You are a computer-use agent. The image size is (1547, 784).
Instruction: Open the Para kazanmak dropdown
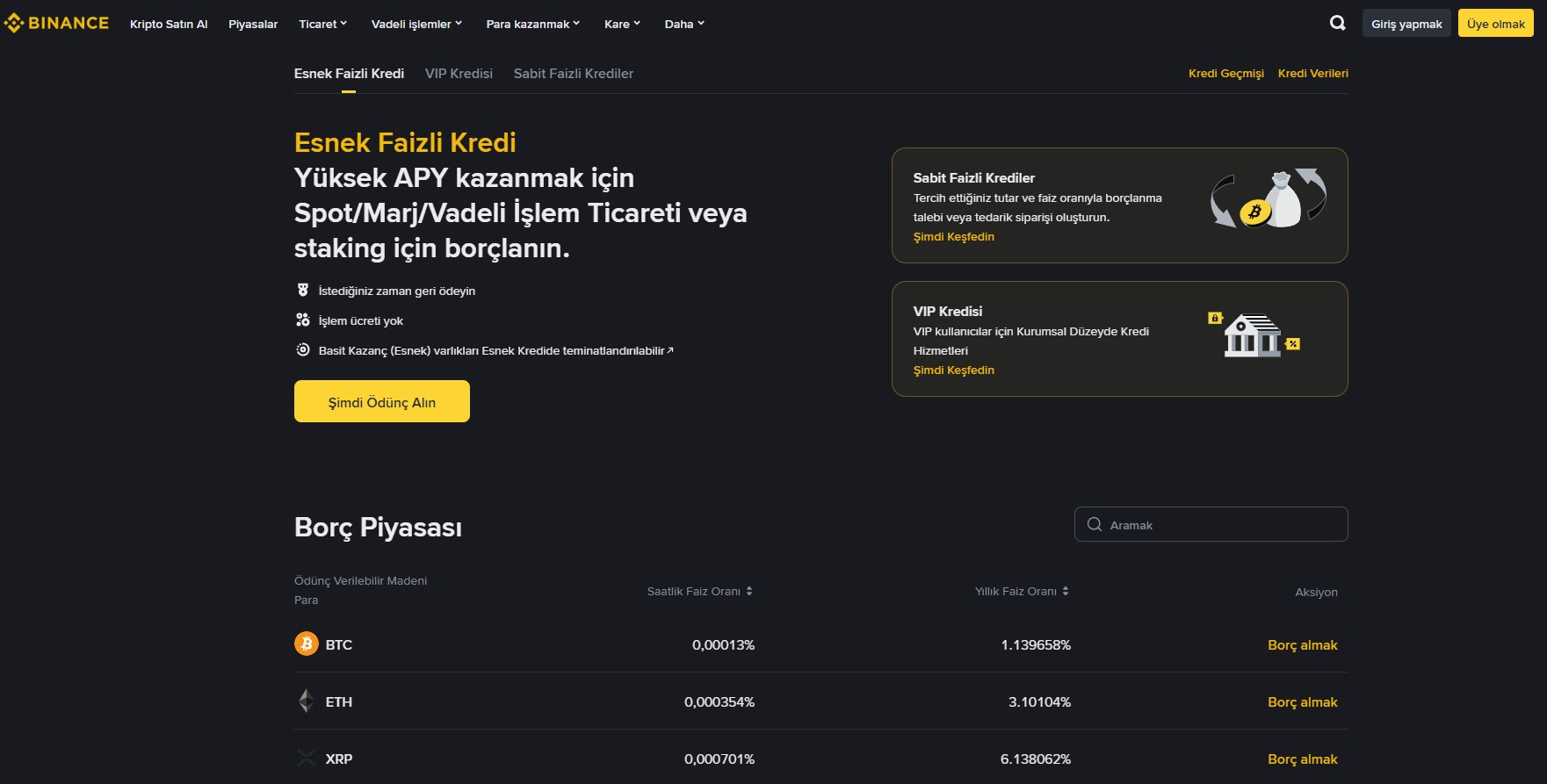[x=533, y=24]
